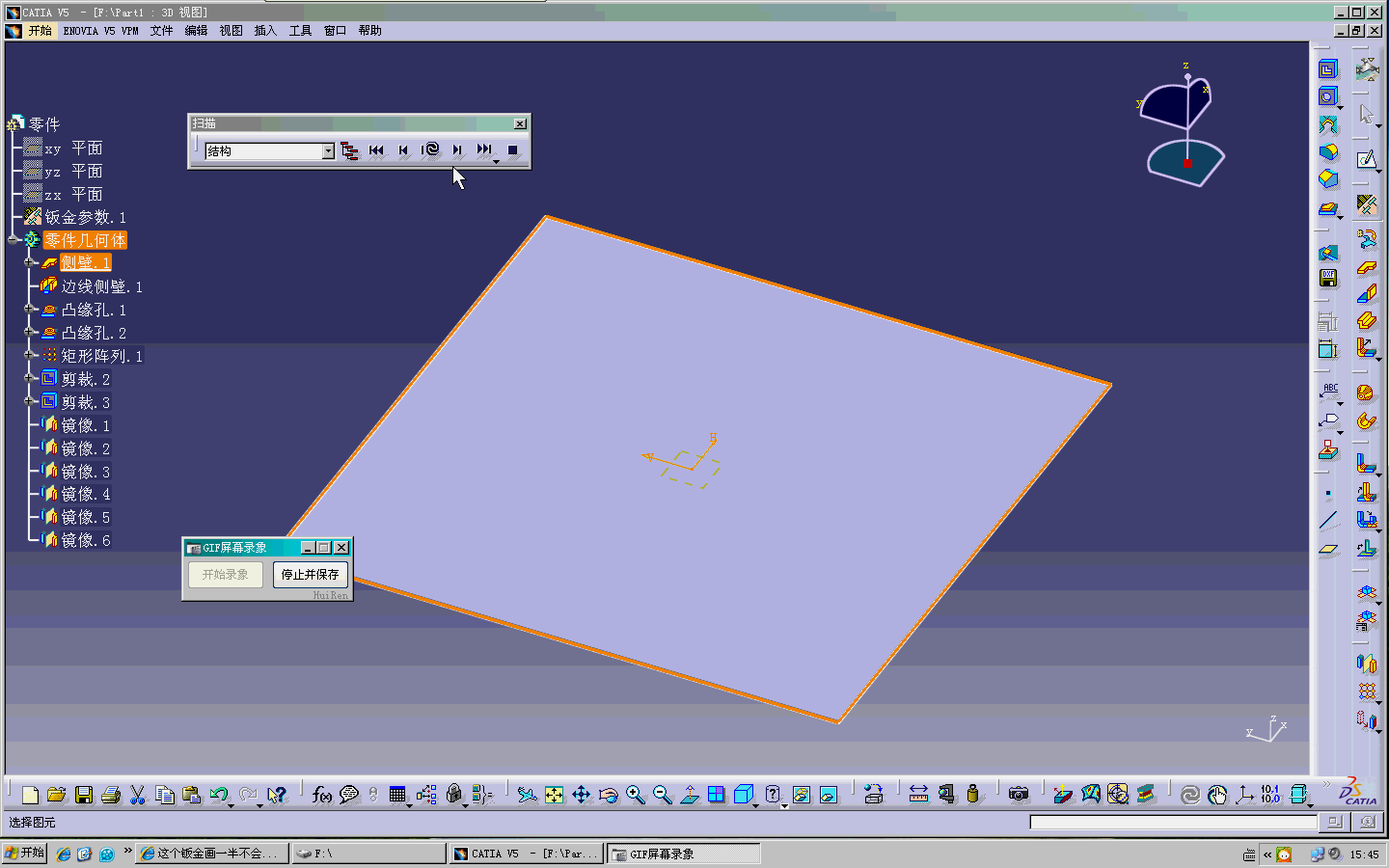This screenshot has height=868, width=1389.
Task: Step to next feature in Scan toolbar
Action: point(457,150)
